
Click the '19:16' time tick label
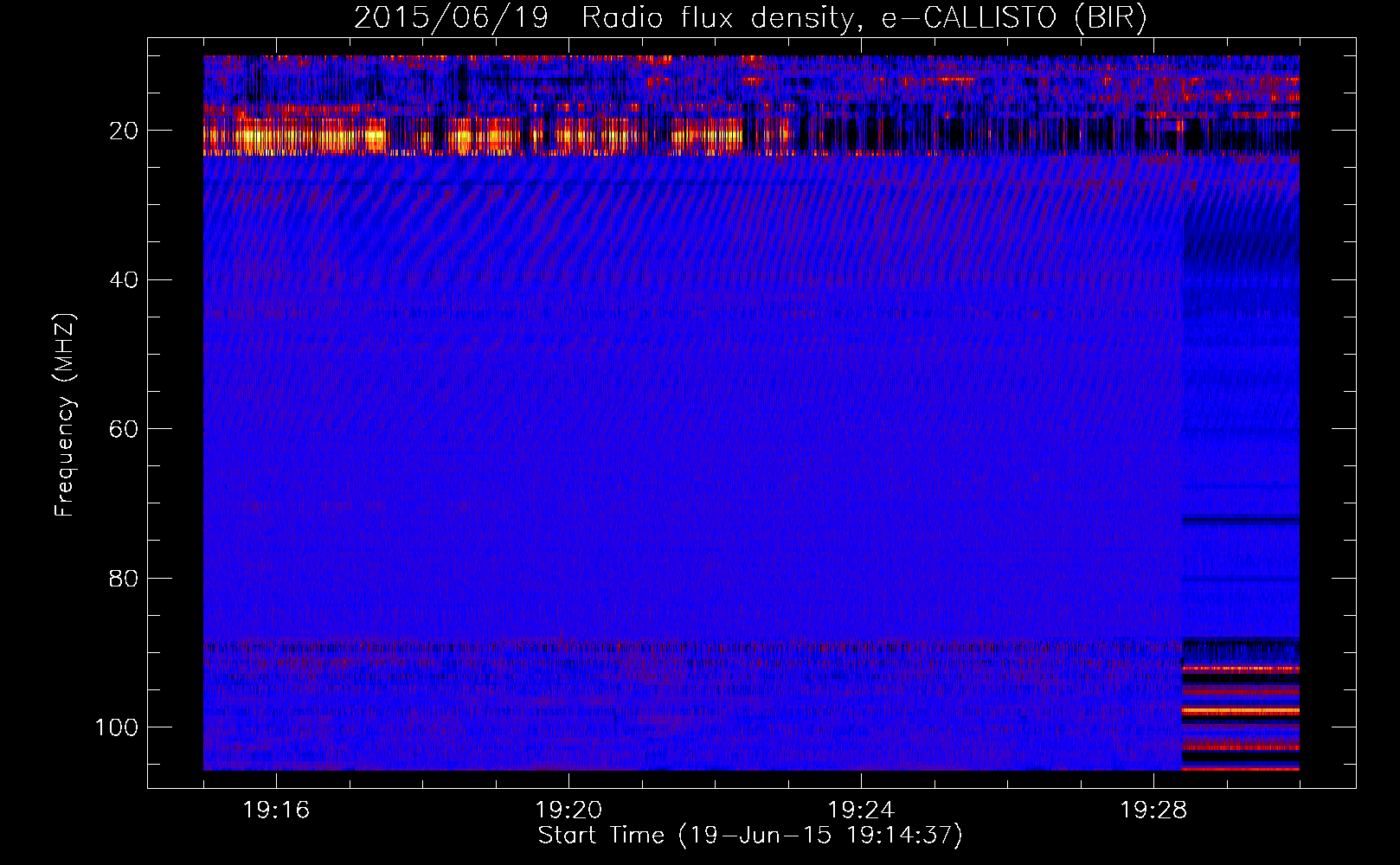point(276,811)
